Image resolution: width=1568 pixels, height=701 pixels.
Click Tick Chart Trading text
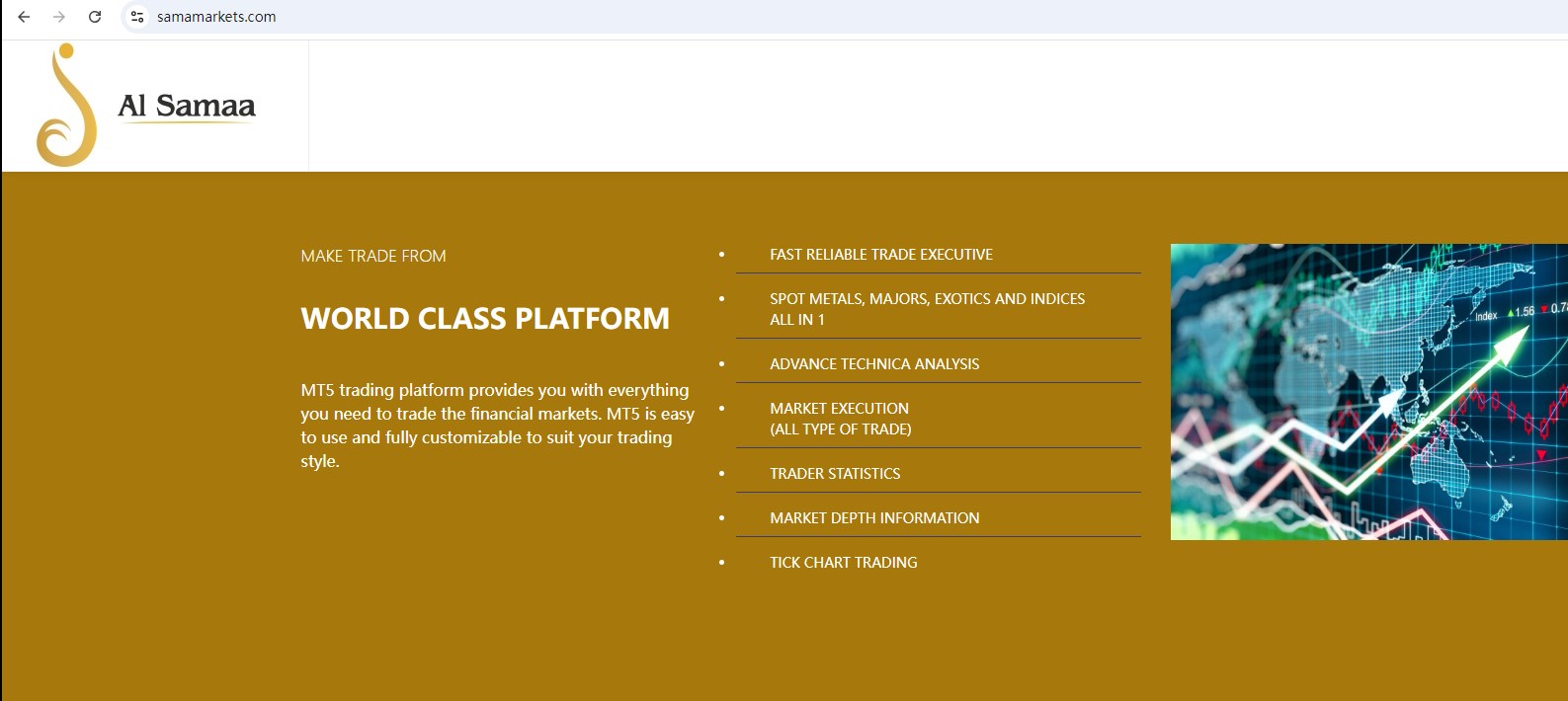click(844, 563)
